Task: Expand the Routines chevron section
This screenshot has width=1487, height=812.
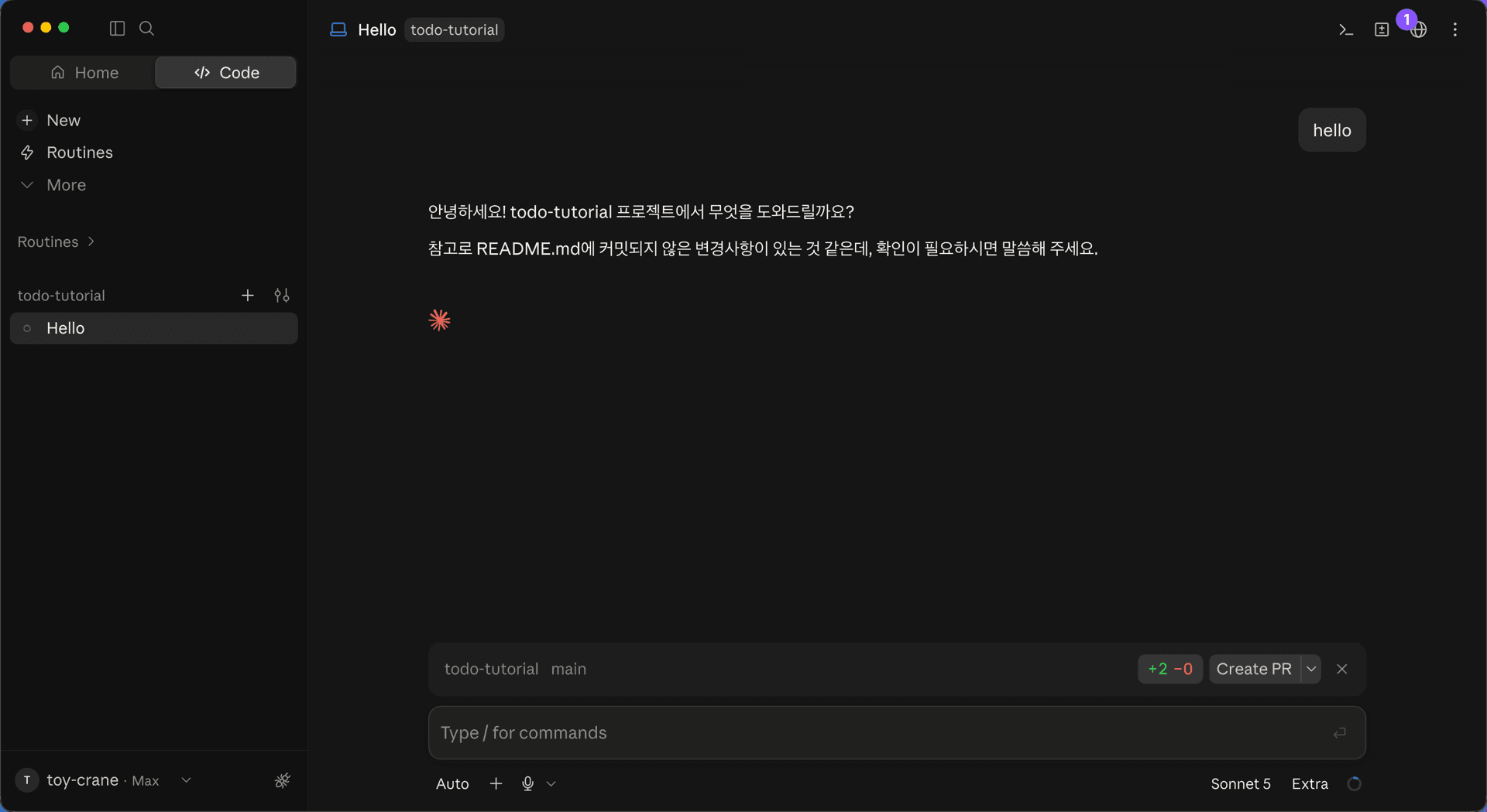Action: [57, 242]
